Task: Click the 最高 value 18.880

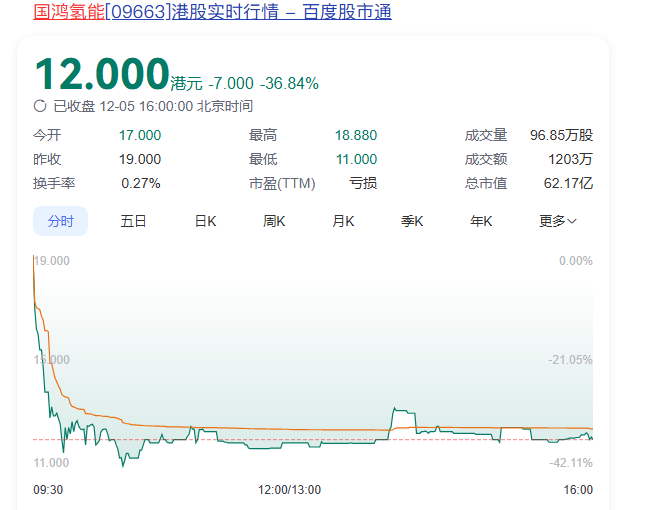Action: pos(356,135)
